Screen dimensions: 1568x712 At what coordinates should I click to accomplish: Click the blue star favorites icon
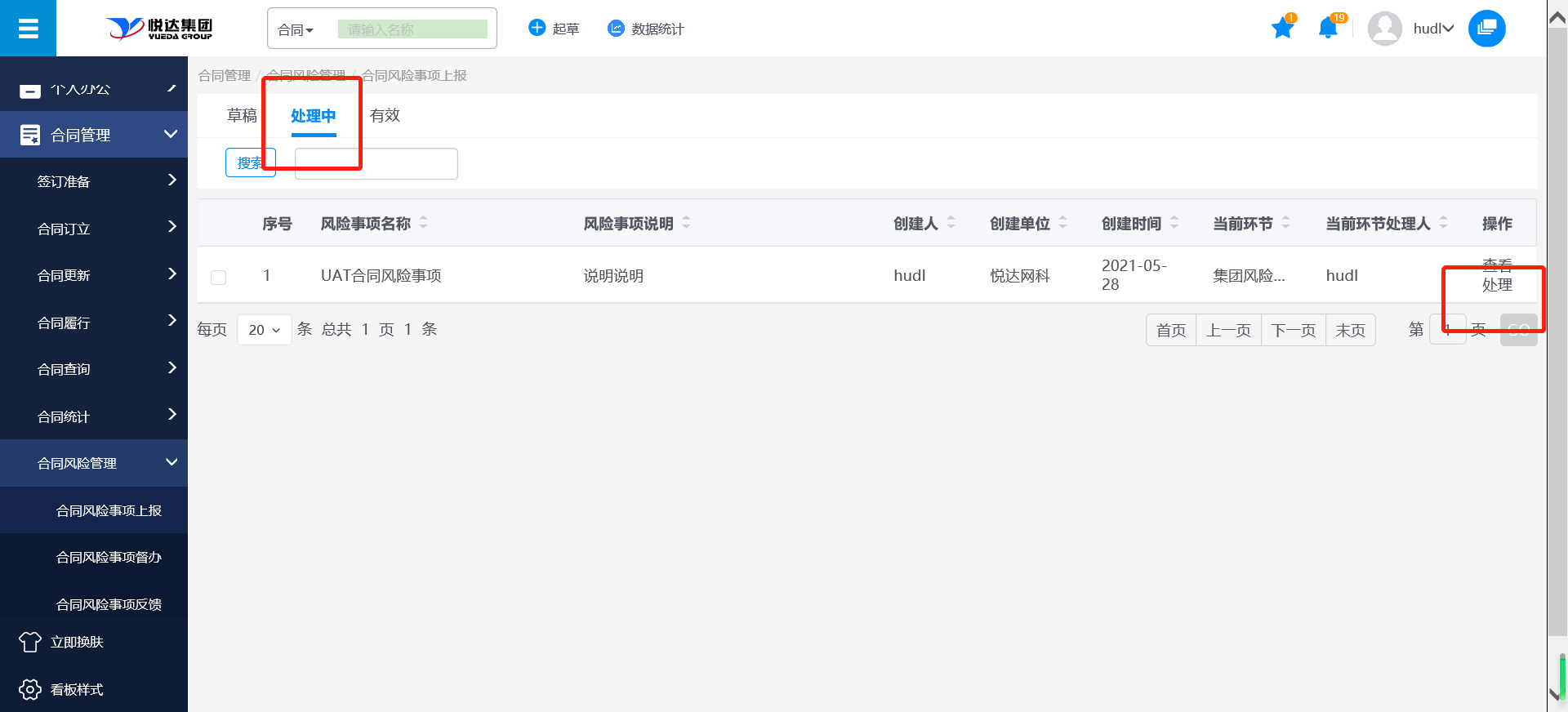pyautogui.click(x=1282, y=29)
